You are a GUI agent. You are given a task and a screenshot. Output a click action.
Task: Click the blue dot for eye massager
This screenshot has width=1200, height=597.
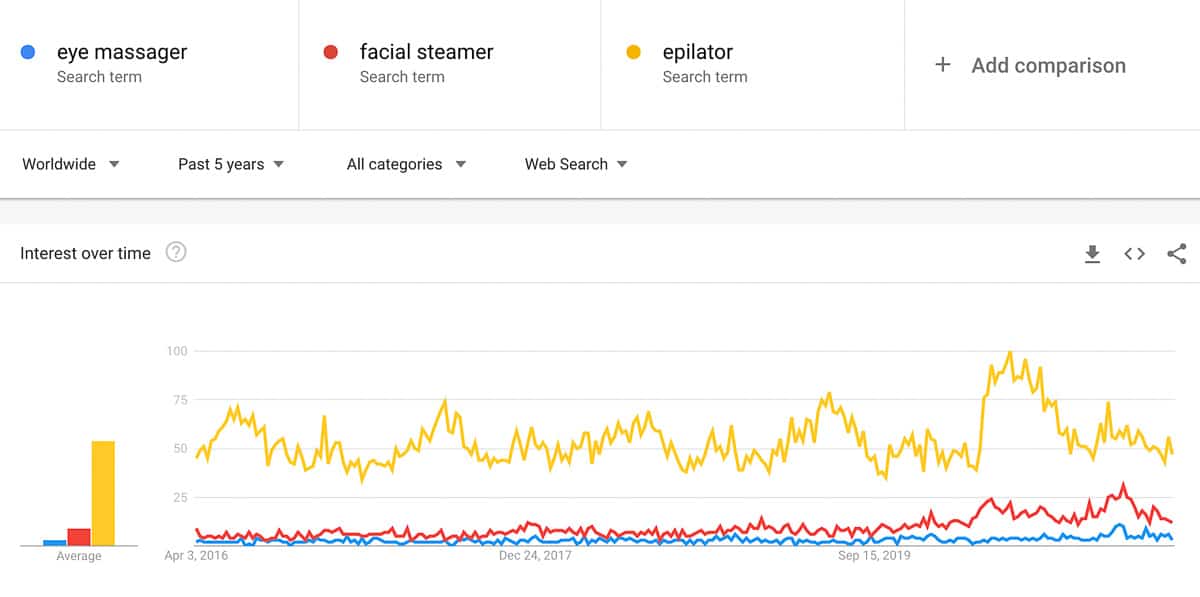click(28, 53)
